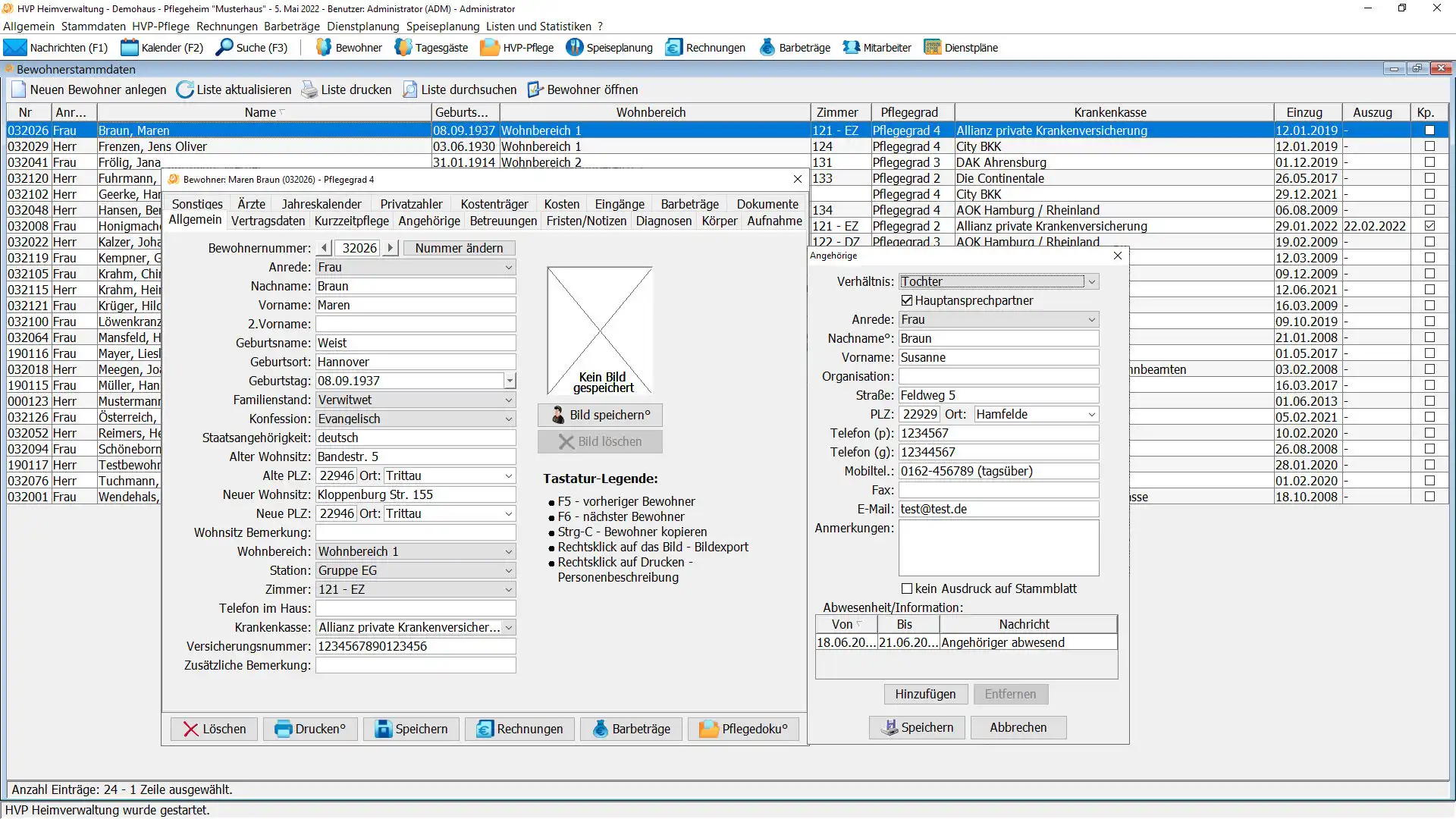This screenshot has height=819, width=1456.
Task: Enable kein Ausdruck auf Stammblatt checkbox
Action: click(907, 589)
